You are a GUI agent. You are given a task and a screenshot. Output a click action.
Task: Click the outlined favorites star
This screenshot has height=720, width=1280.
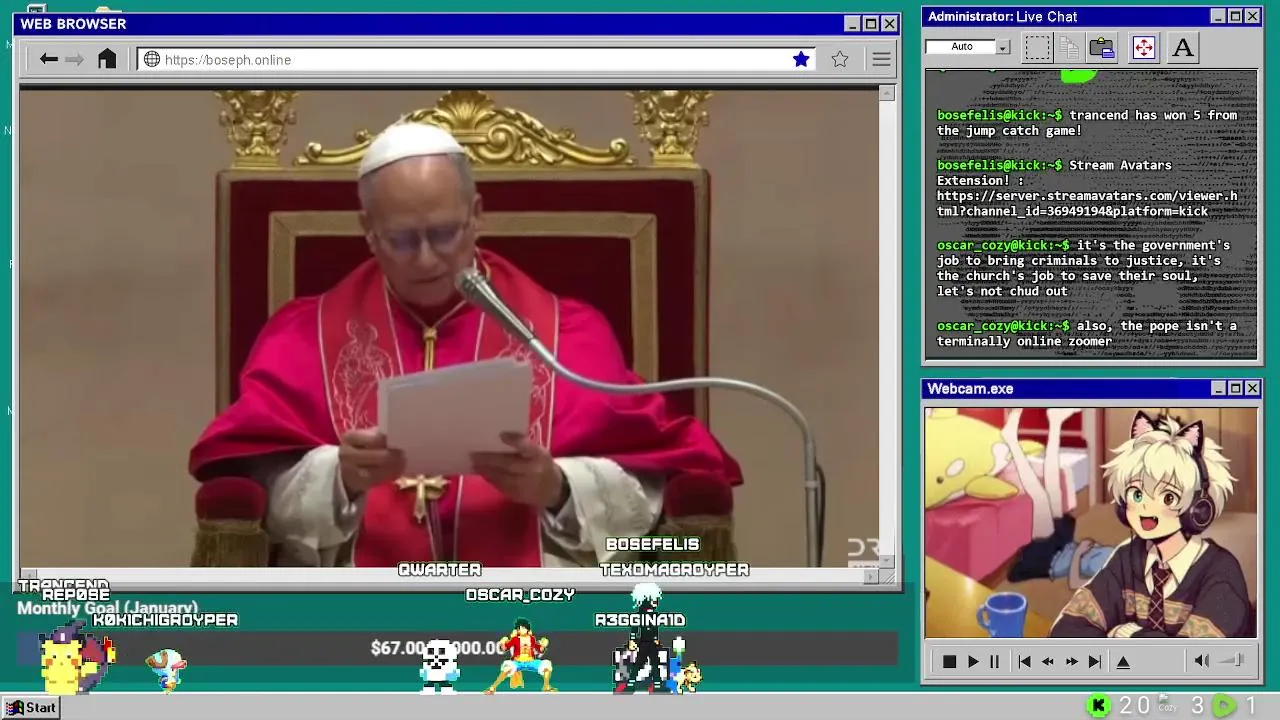coord(840,59)
